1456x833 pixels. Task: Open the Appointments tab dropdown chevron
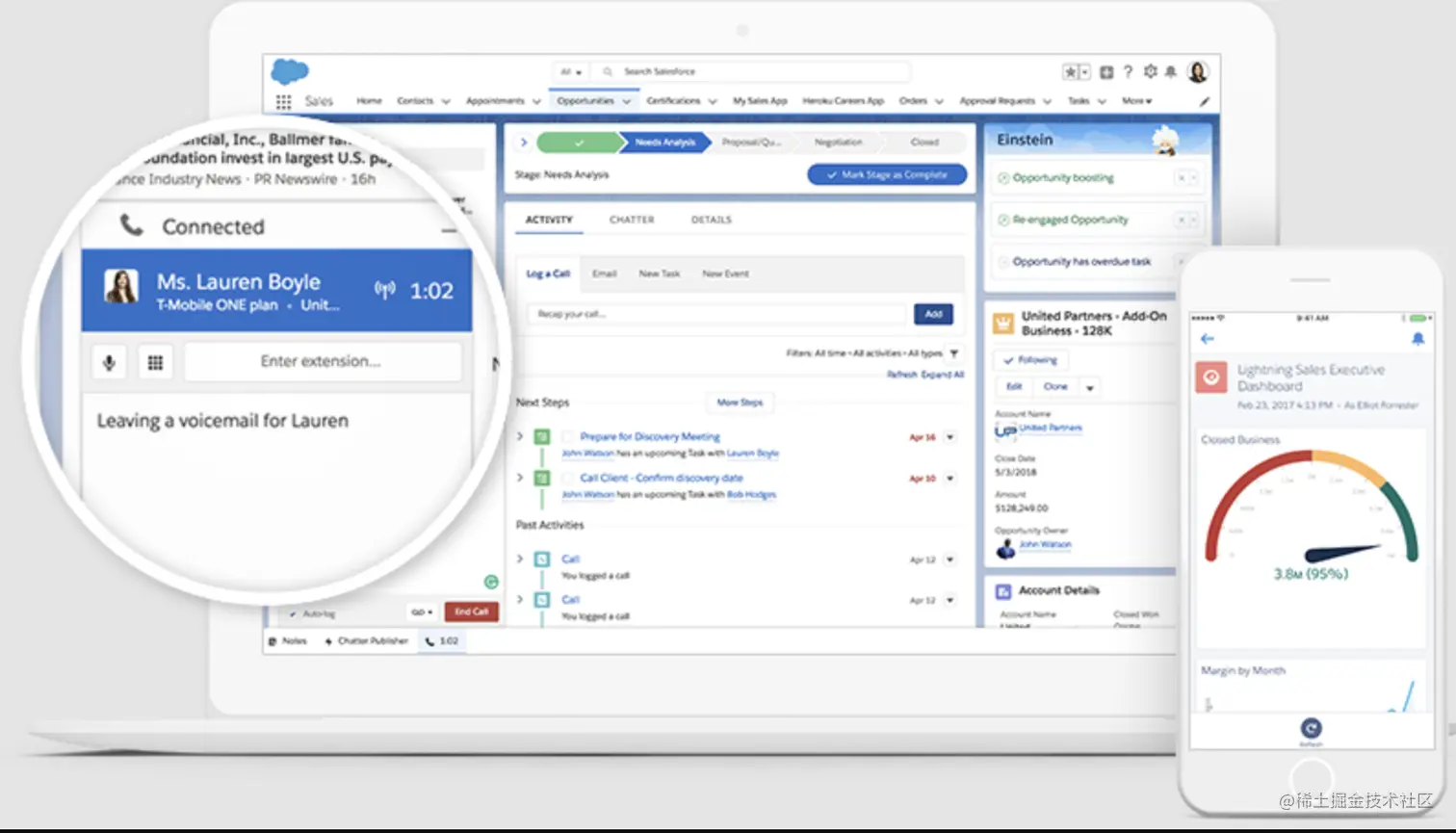(536, 101)
